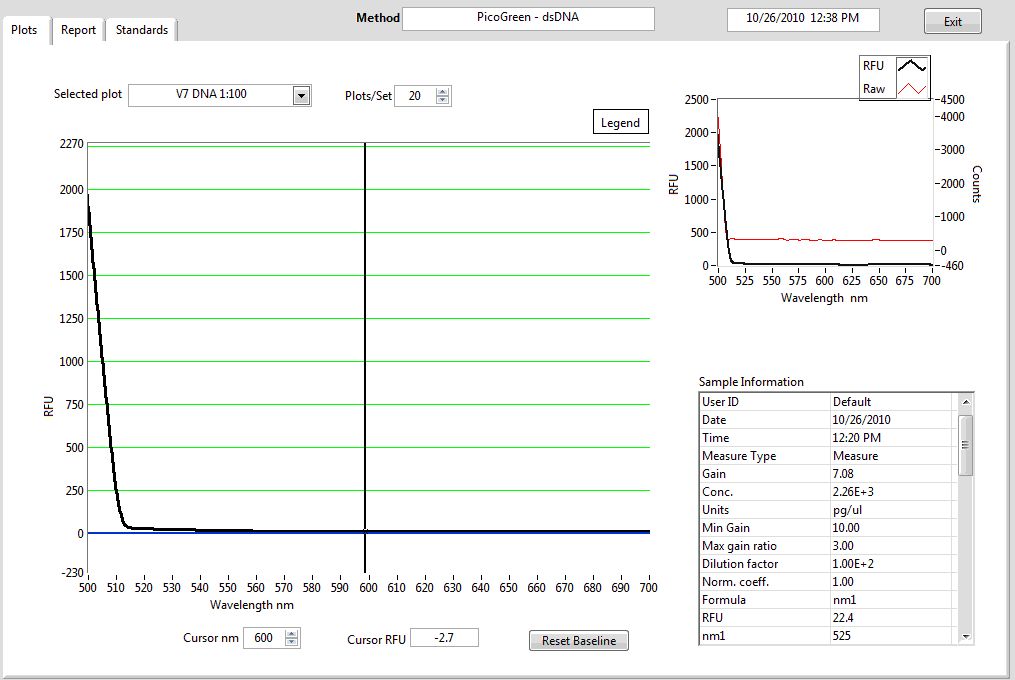Click the Exit button
This screenshot has height=680, width=1015.
tap(952, 21)
